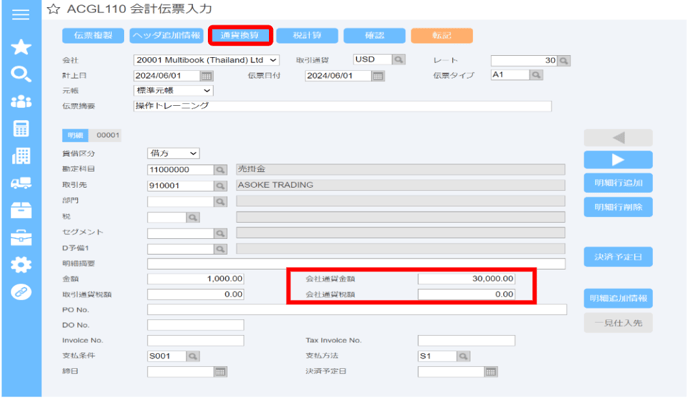
Task: Open lookup for 取引通貨 USD field
Action: tap(398, 59)
